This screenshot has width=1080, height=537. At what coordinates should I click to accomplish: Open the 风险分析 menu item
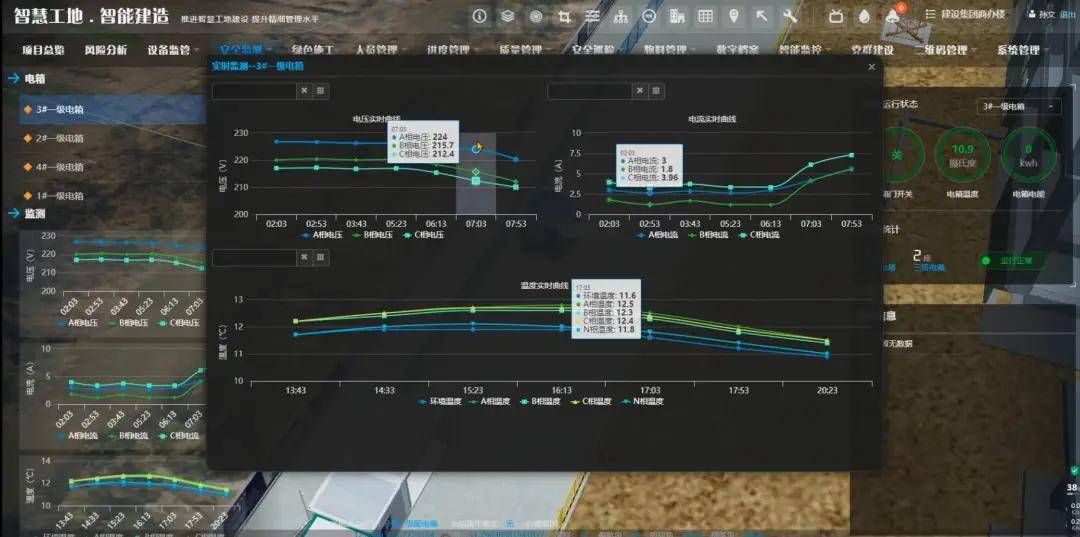105,51
